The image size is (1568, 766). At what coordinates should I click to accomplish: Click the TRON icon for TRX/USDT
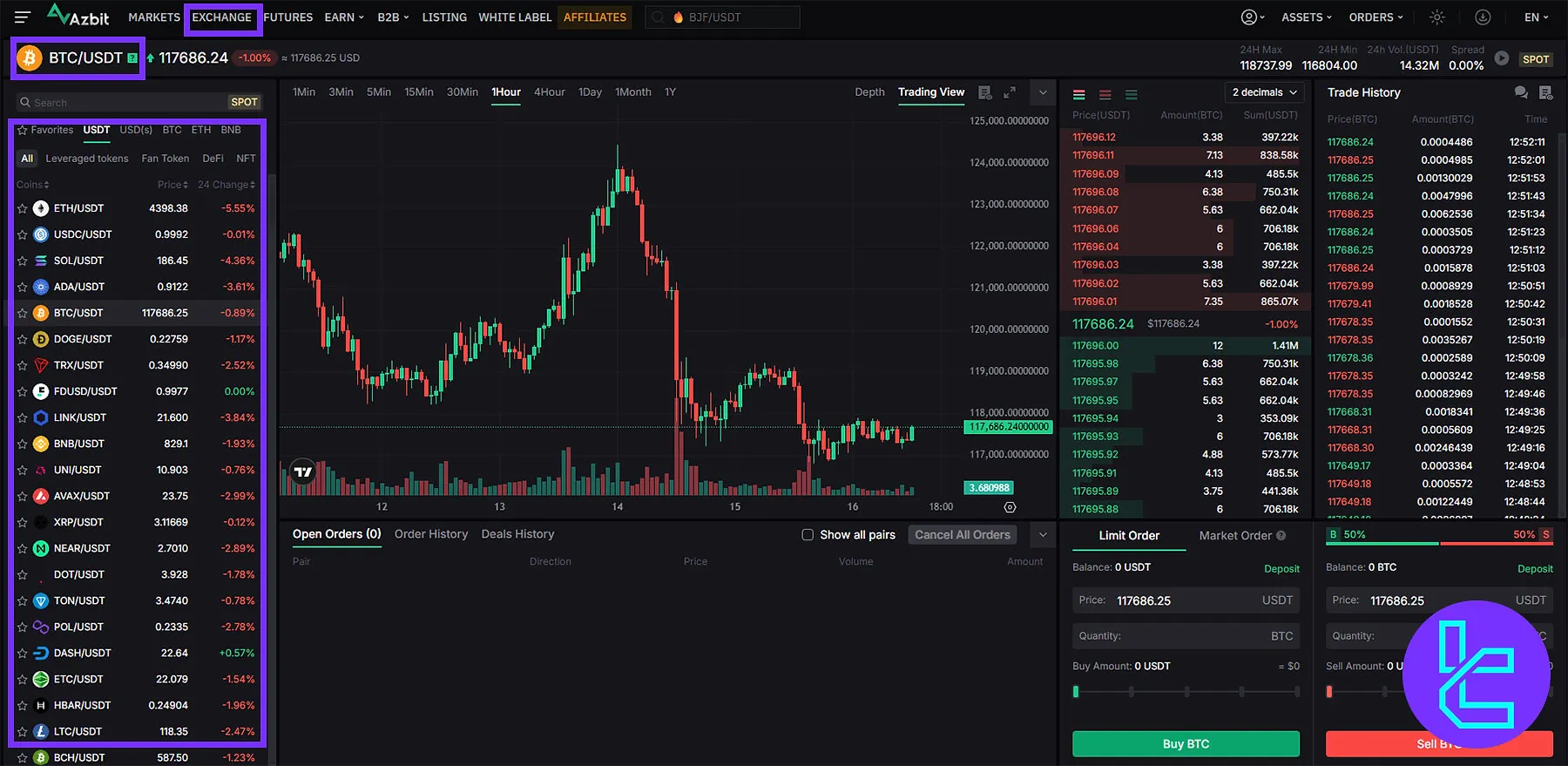pyautogui.click(x=41, y=365)
